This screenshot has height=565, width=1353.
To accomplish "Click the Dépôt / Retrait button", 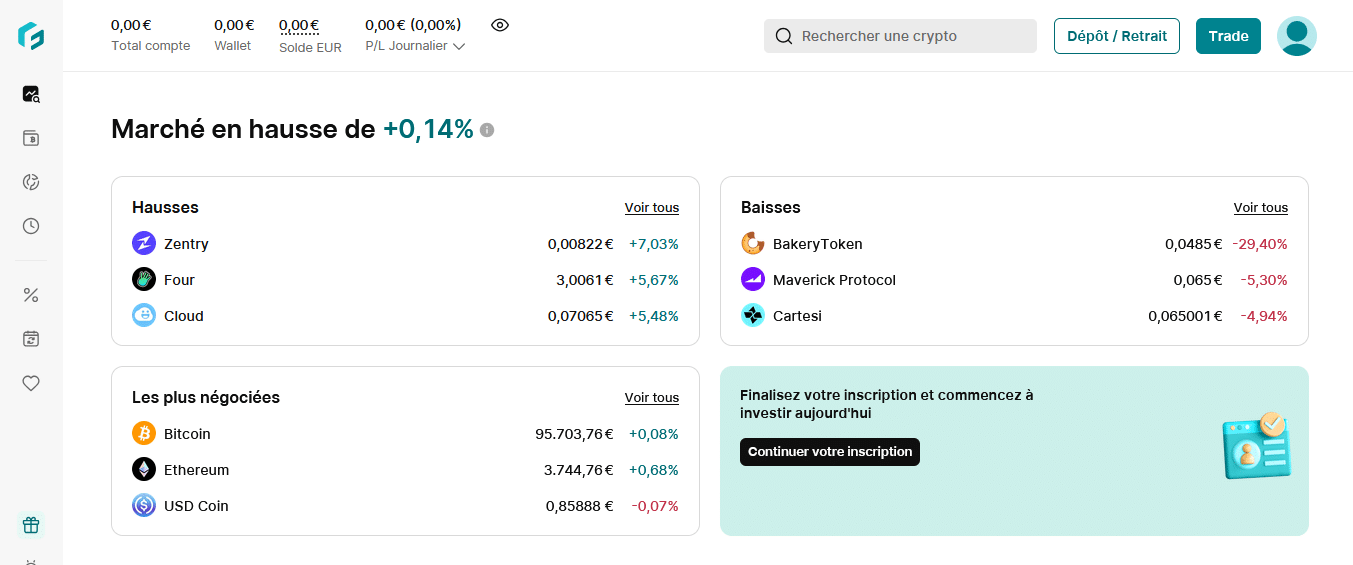I will click(1117, 36).
